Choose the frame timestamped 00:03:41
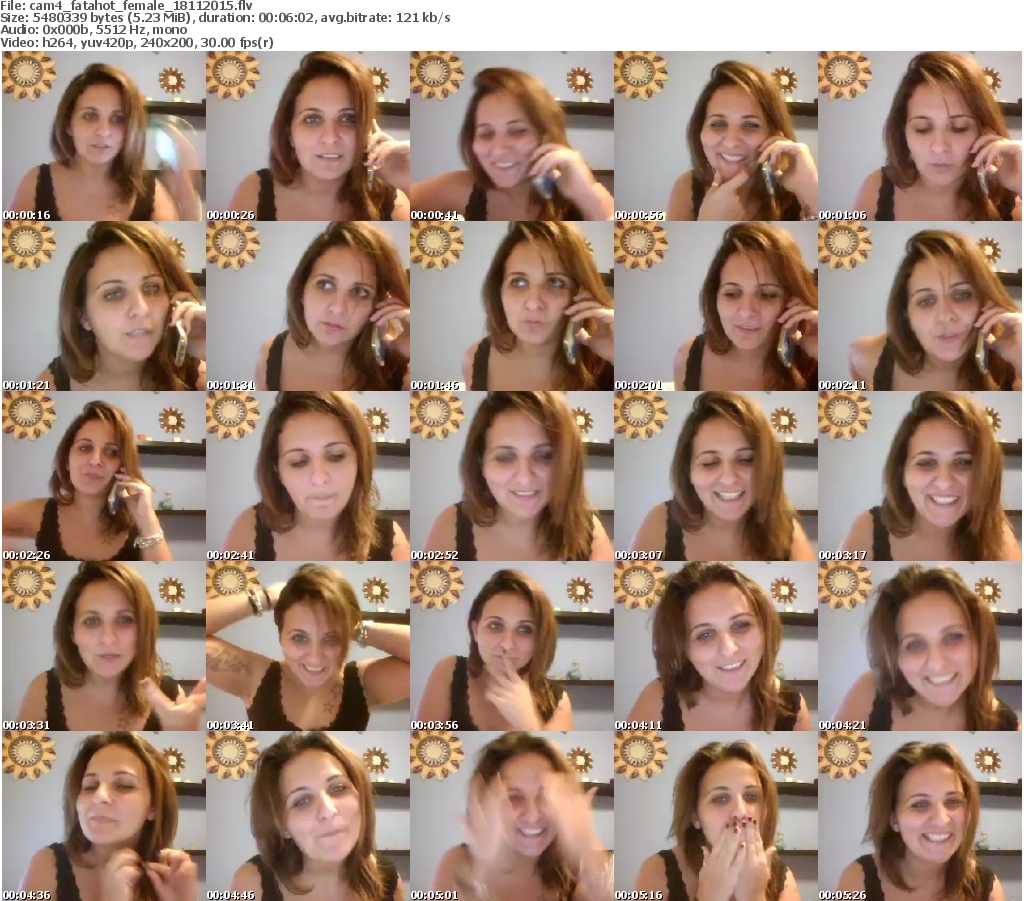Viewport: 1024px width, 901px height. 308,646
